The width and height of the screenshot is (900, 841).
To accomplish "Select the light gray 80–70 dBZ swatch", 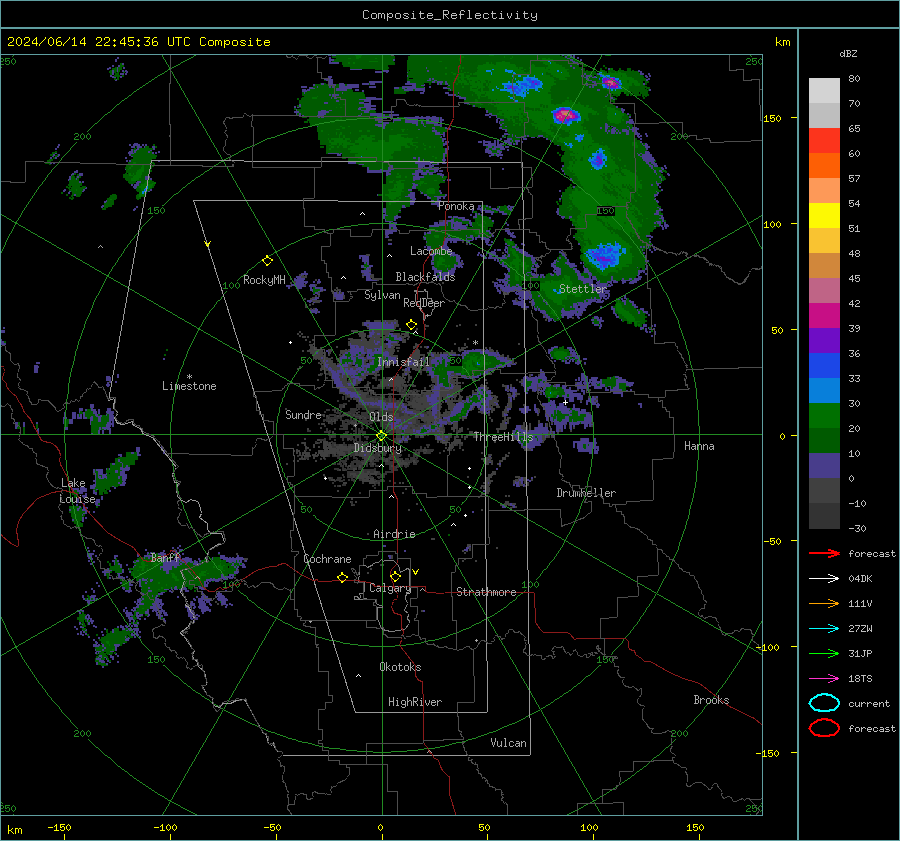I will pyautogui.click(x=824, y=91).
